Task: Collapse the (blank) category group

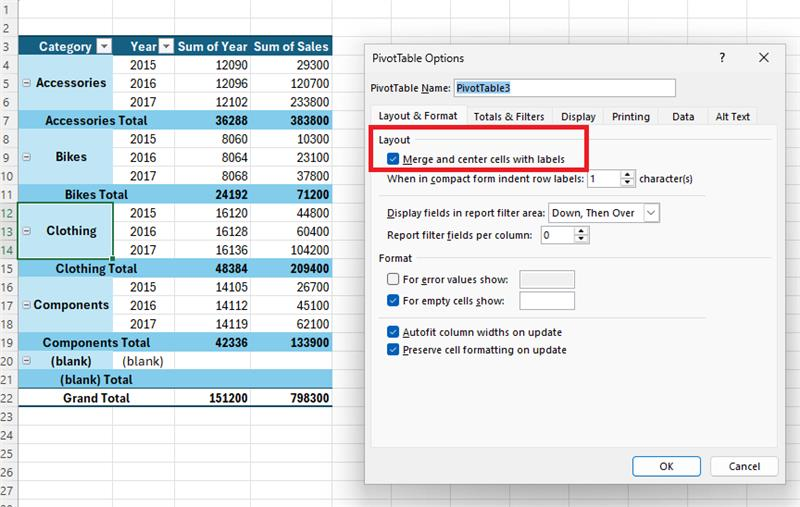Action: point(27,361)
